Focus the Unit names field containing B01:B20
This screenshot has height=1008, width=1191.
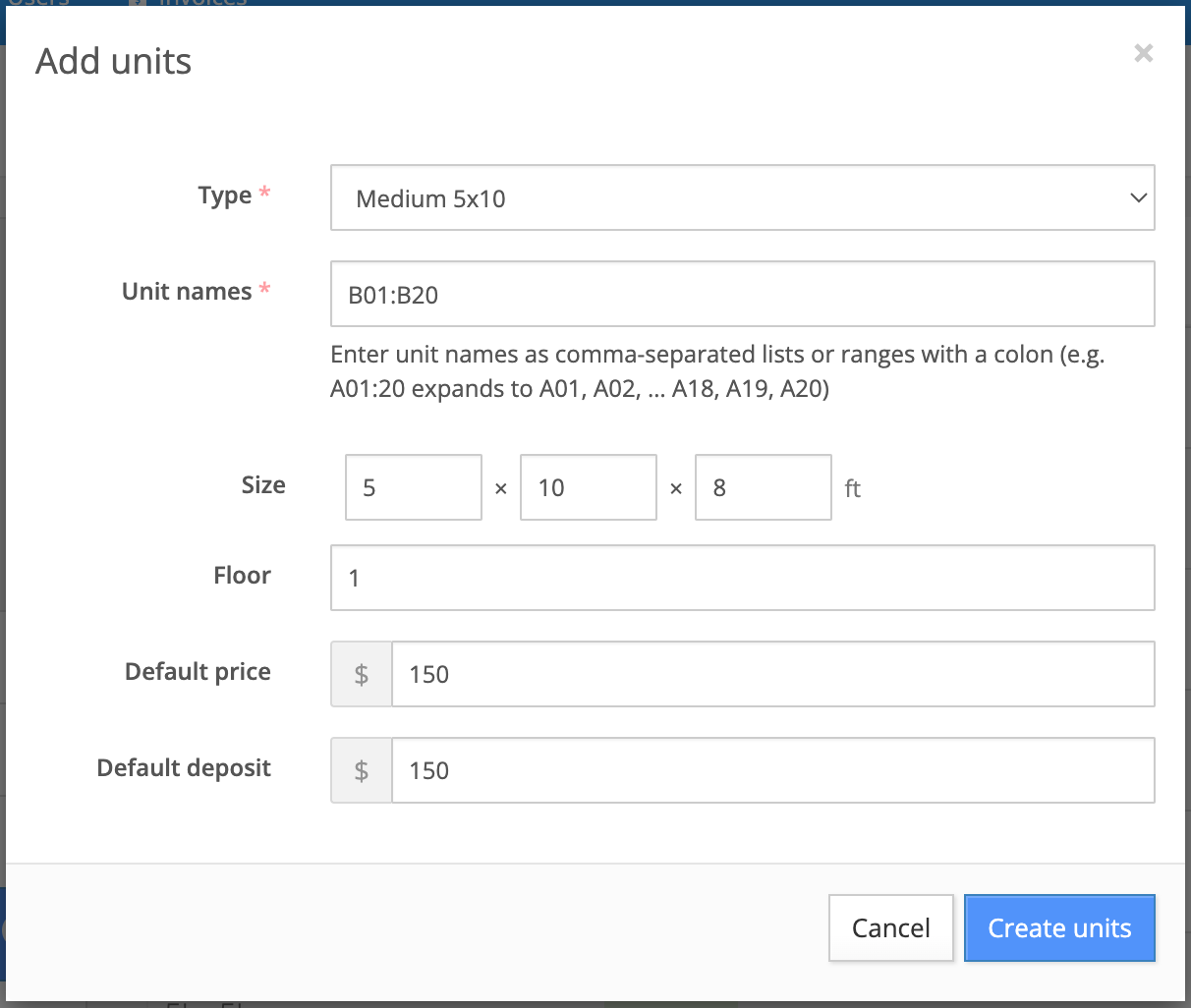tap(742, 294)
